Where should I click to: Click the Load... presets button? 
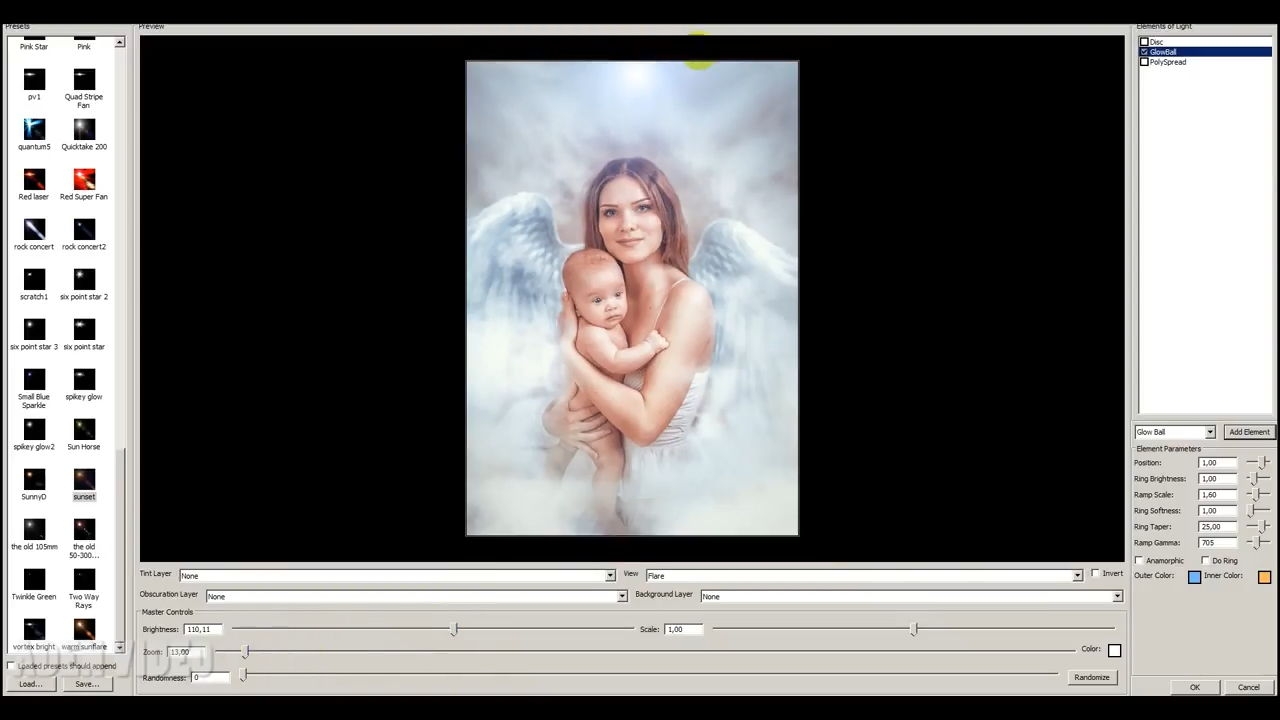[x=30, y=684]
